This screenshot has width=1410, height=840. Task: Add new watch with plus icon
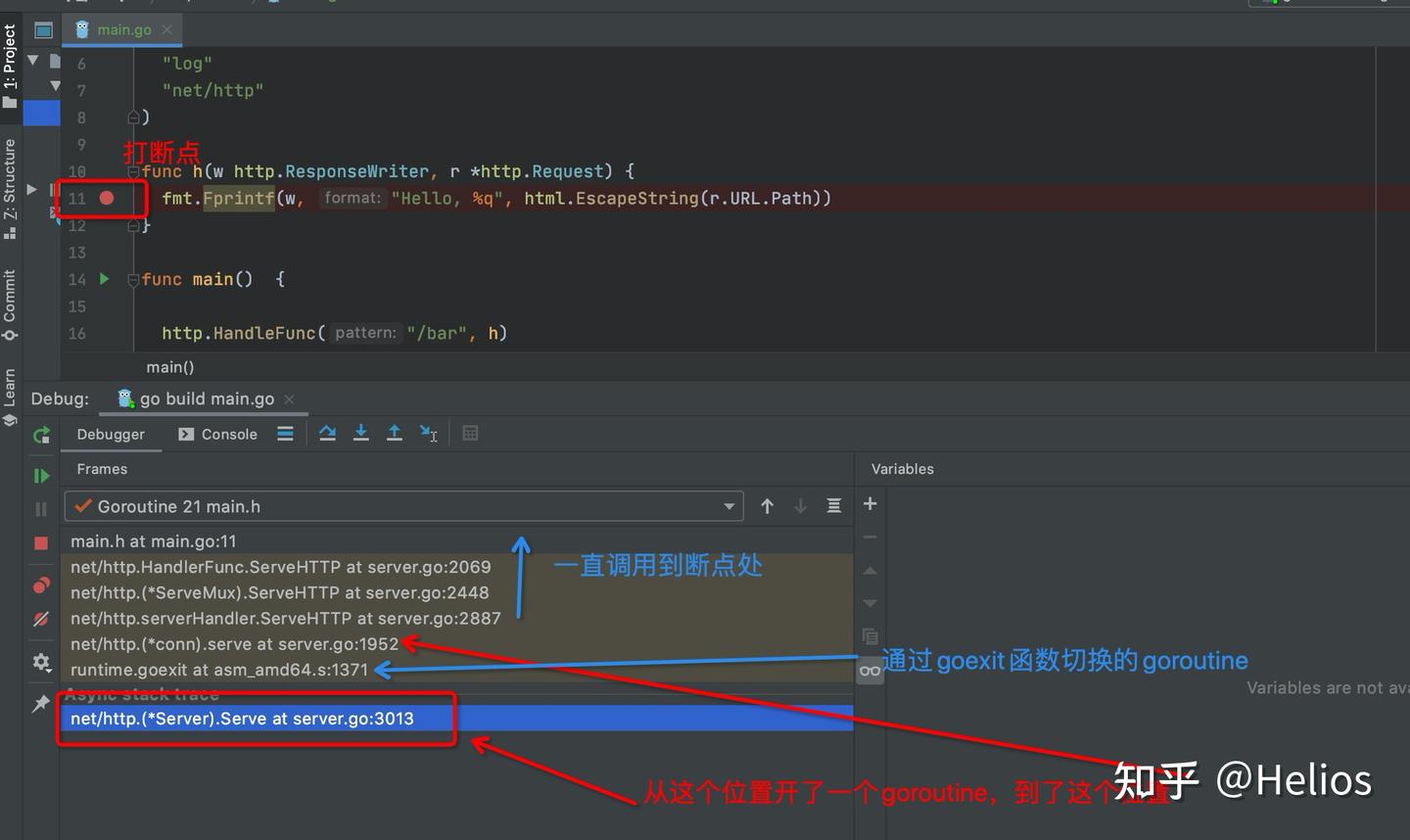pyautogui.click(x=869, y=504)
